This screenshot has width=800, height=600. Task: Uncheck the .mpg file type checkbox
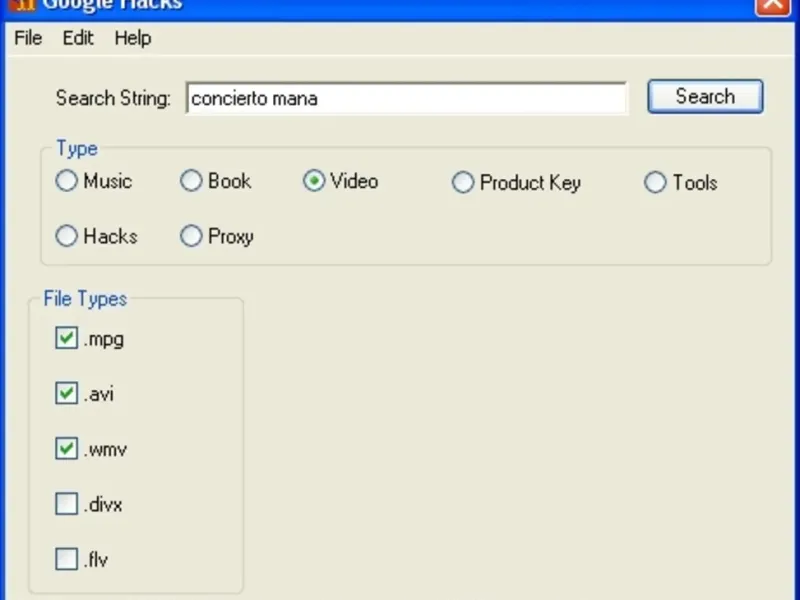[x=66, y=338]
